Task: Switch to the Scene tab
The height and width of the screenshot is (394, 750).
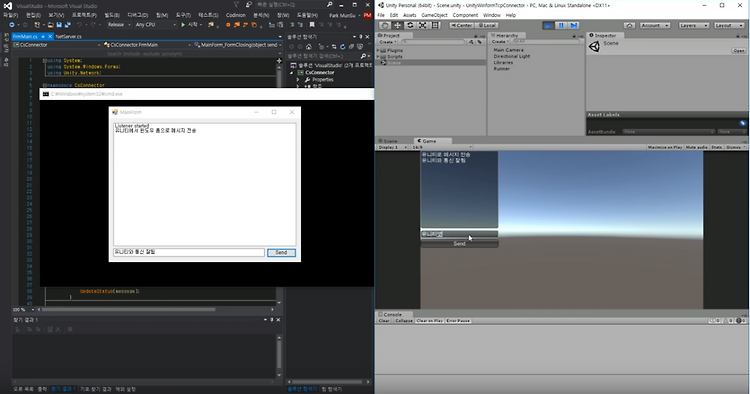Action: (x=389, y=141)
